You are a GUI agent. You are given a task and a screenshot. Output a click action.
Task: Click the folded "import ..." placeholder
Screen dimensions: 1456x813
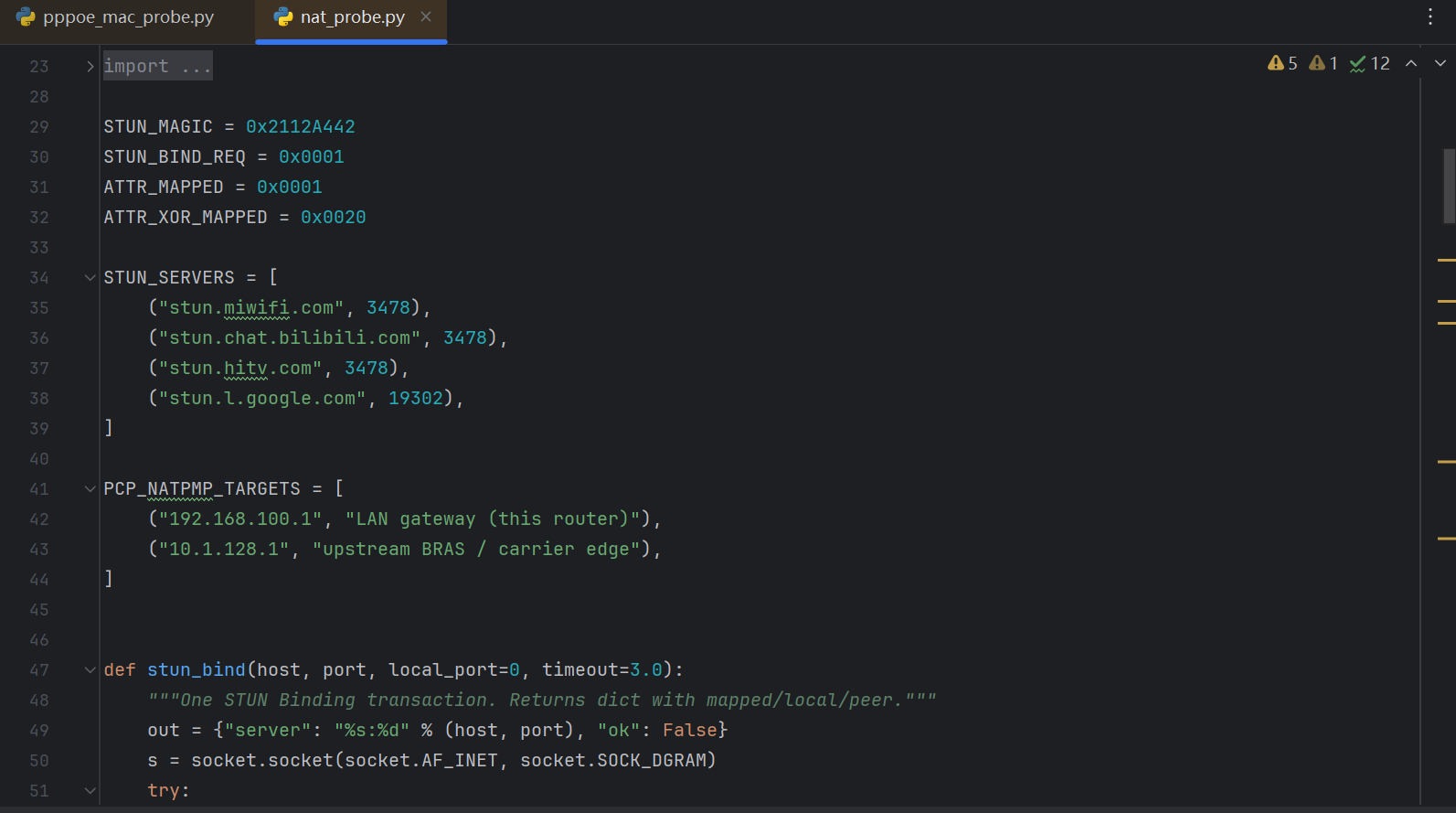click(x=157, y=66)
